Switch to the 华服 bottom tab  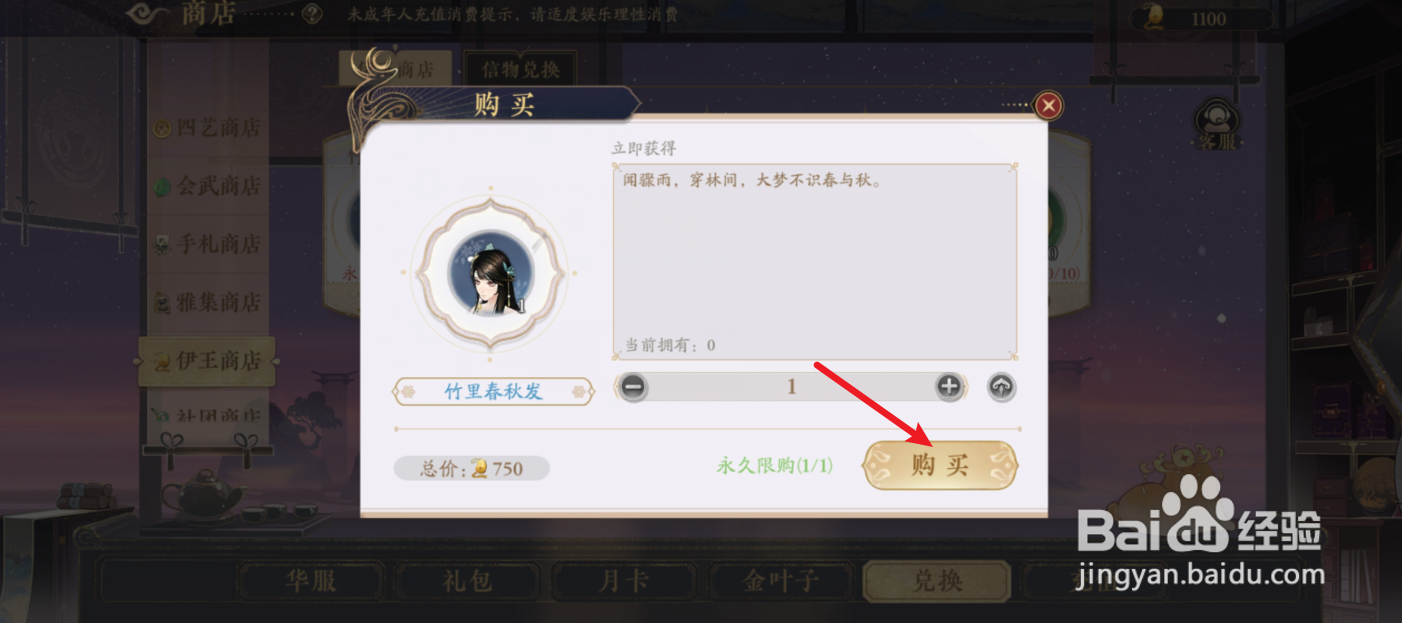[311, 581]
